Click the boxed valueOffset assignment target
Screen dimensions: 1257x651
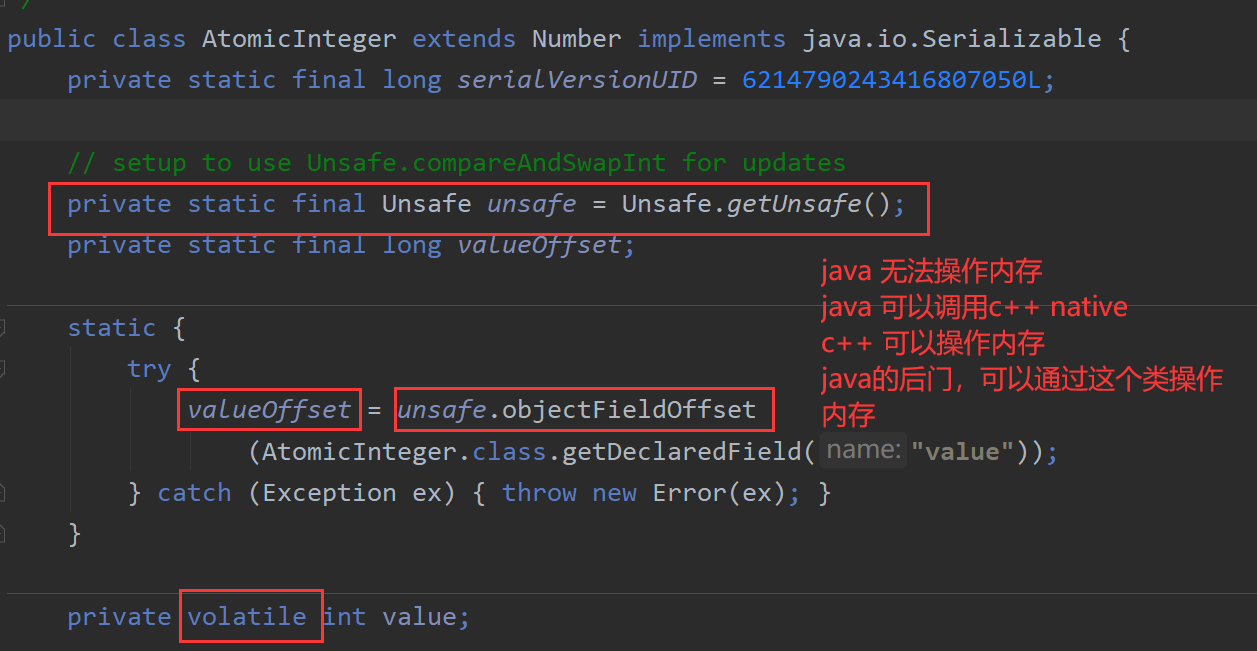click(x=269, y=410)
